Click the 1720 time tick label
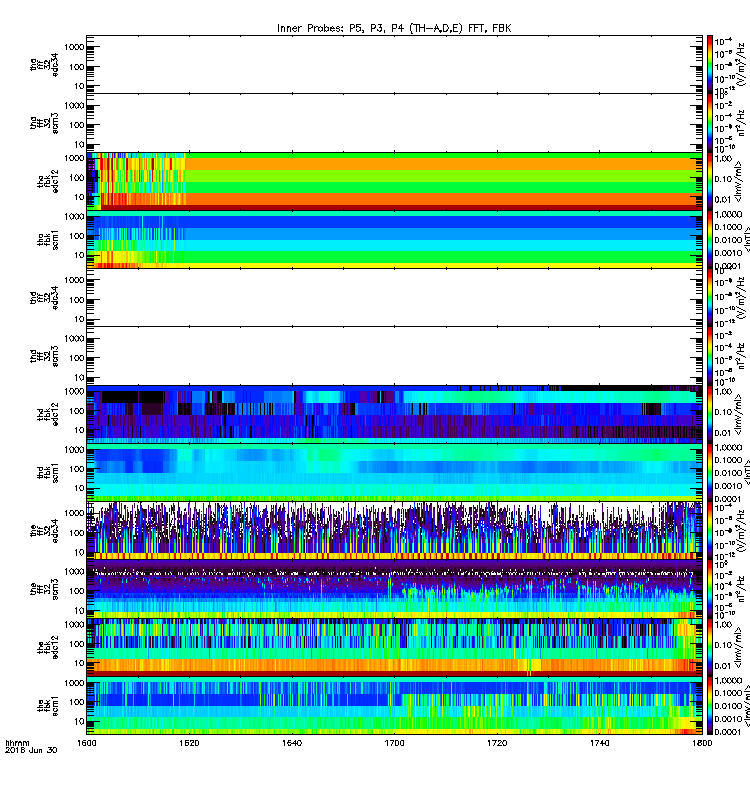 click(497, 743)
